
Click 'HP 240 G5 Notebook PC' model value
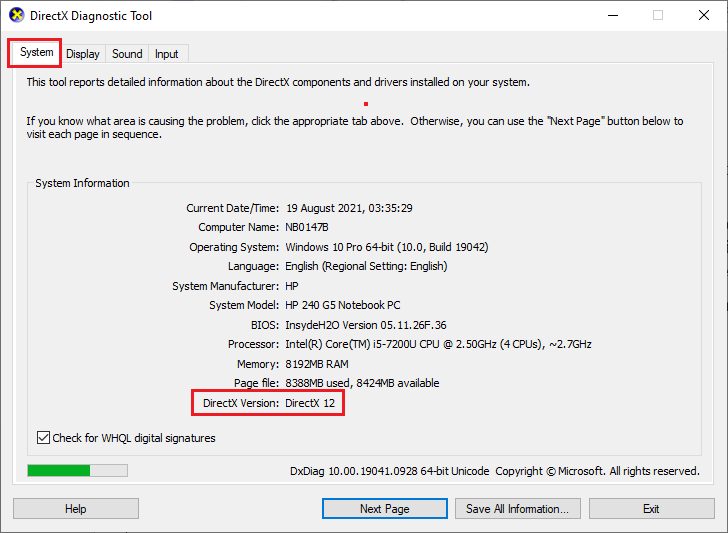343,306
